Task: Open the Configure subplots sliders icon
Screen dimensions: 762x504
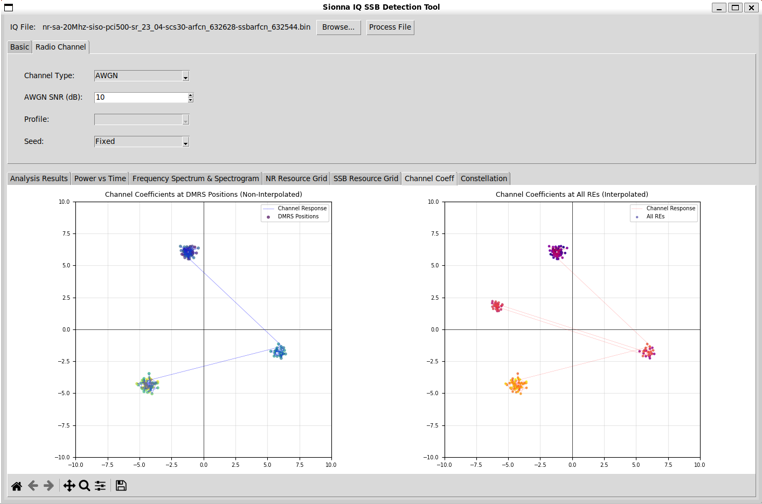Action: [x=100, y=486]
